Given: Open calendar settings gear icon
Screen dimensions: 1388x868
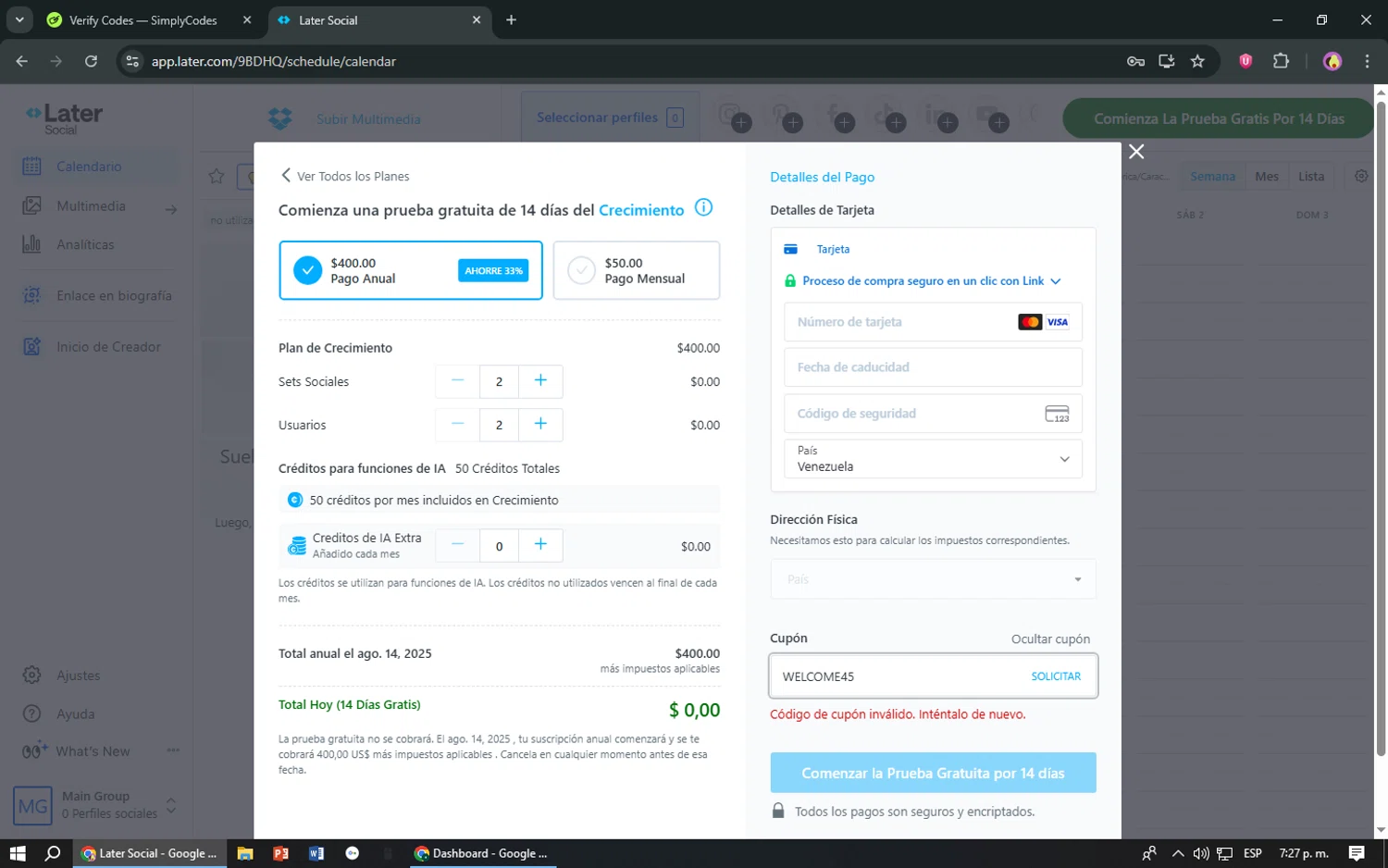Looking at the screenshot, I should pos(1361,176).
